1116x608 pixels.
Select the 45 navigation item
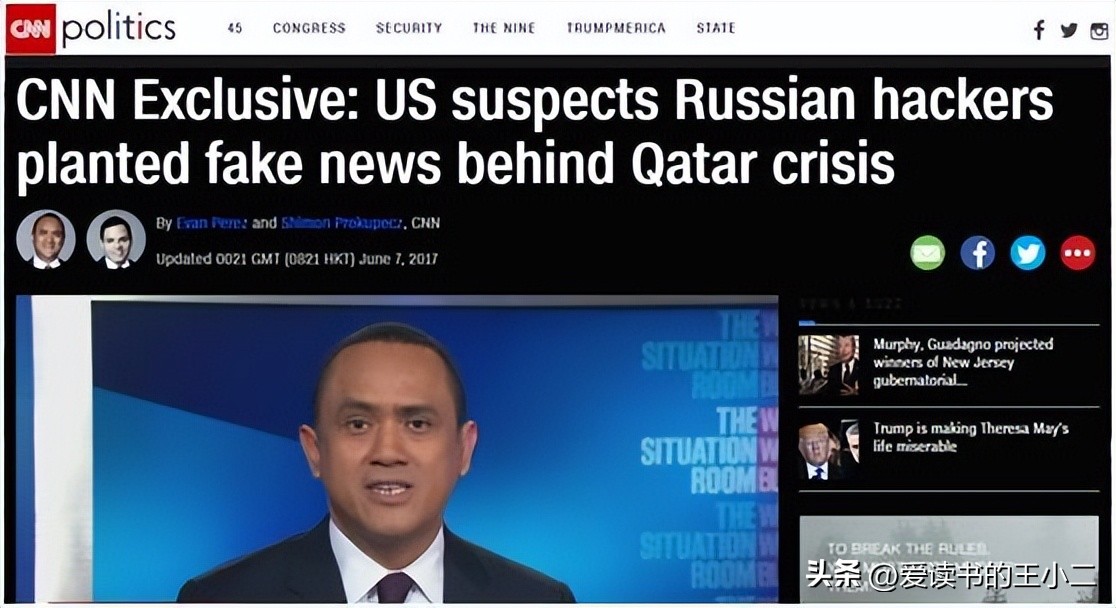[235, 28]
